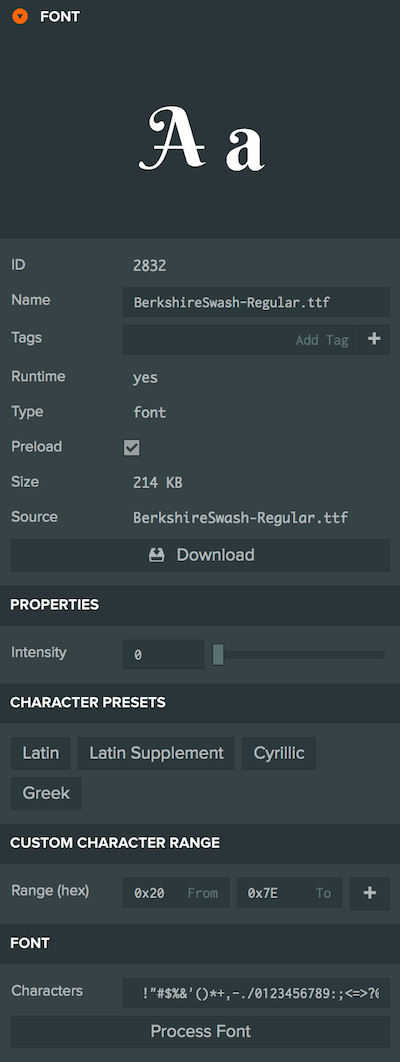Select the Latin character preset
Screen dimensions: 400x1062
41,753
